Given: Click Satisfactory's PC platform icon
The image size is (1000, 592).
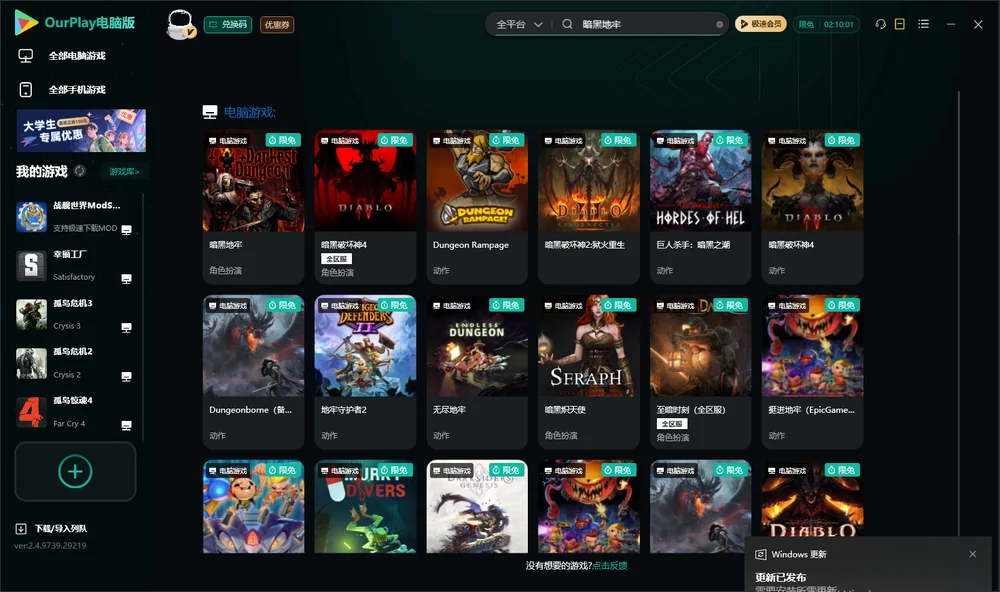Looking at the screenshot, I should coord(126,279).
